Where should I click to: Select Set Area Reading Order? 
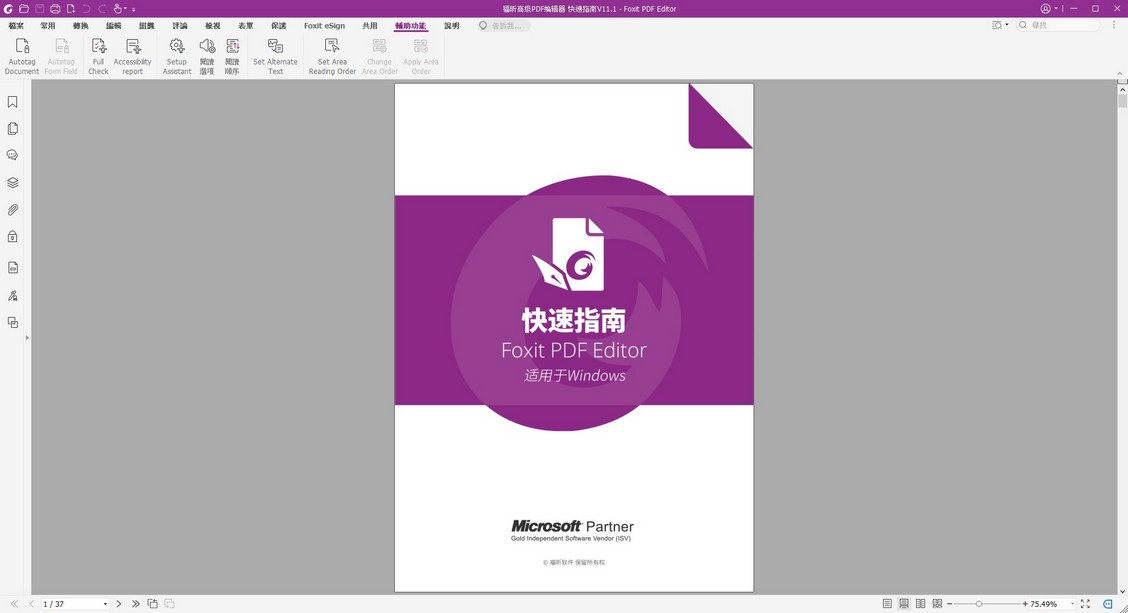tap(331, 53)
